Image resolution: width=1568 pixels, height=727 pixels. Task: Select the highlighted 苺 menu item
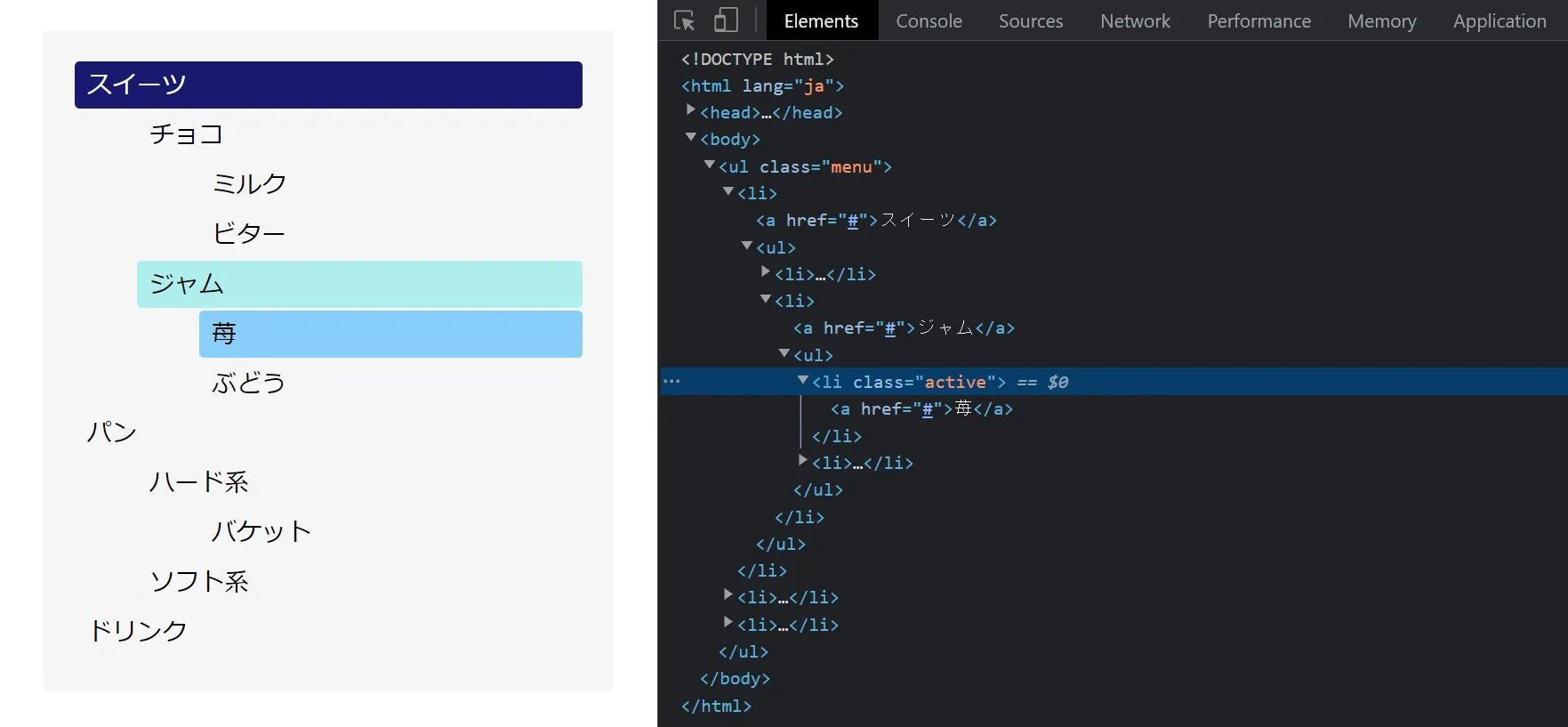390,334
